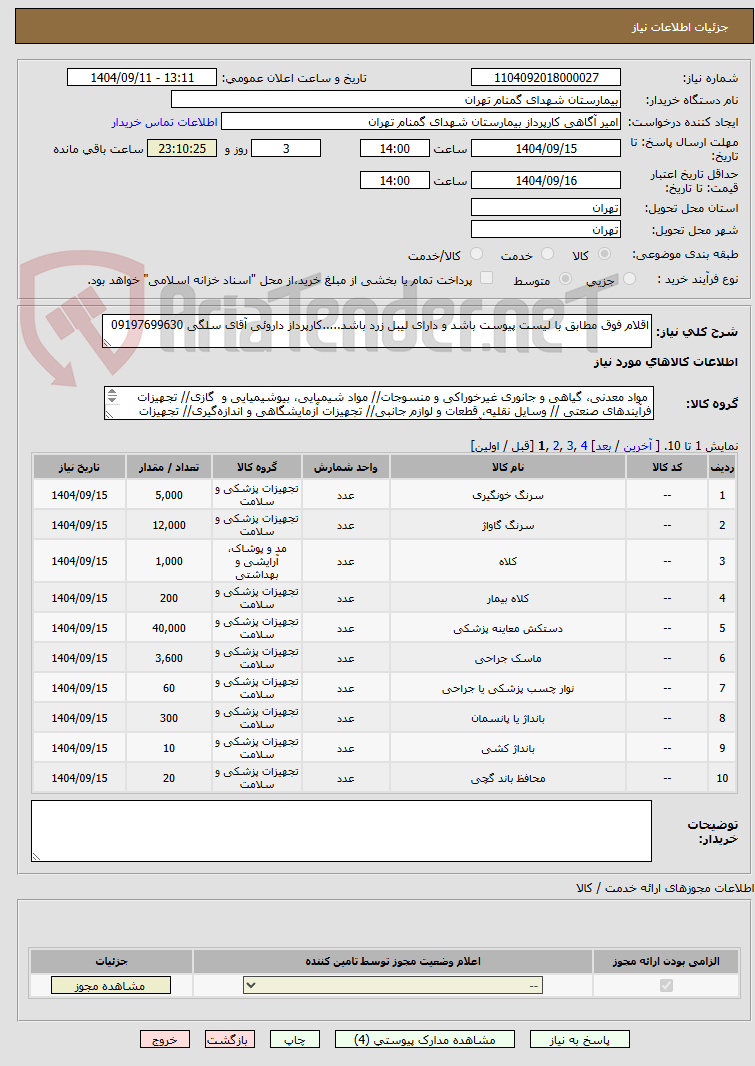
Task: Click the توضیحات خریدار text area
Action: pyautogui.click(x=341, y=831)
